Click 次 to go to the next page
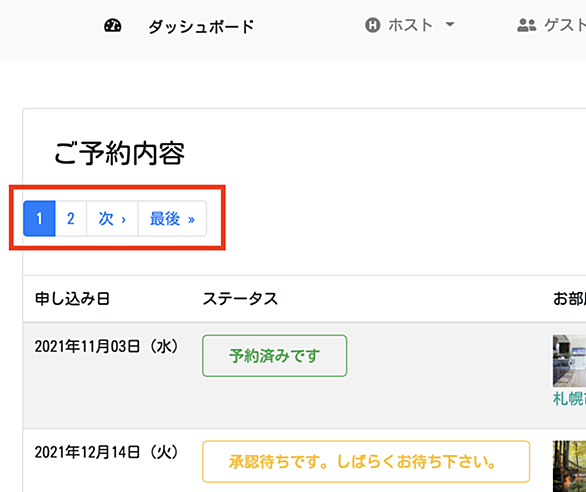Viewport: 586px width, 492px height. (112, 219)
